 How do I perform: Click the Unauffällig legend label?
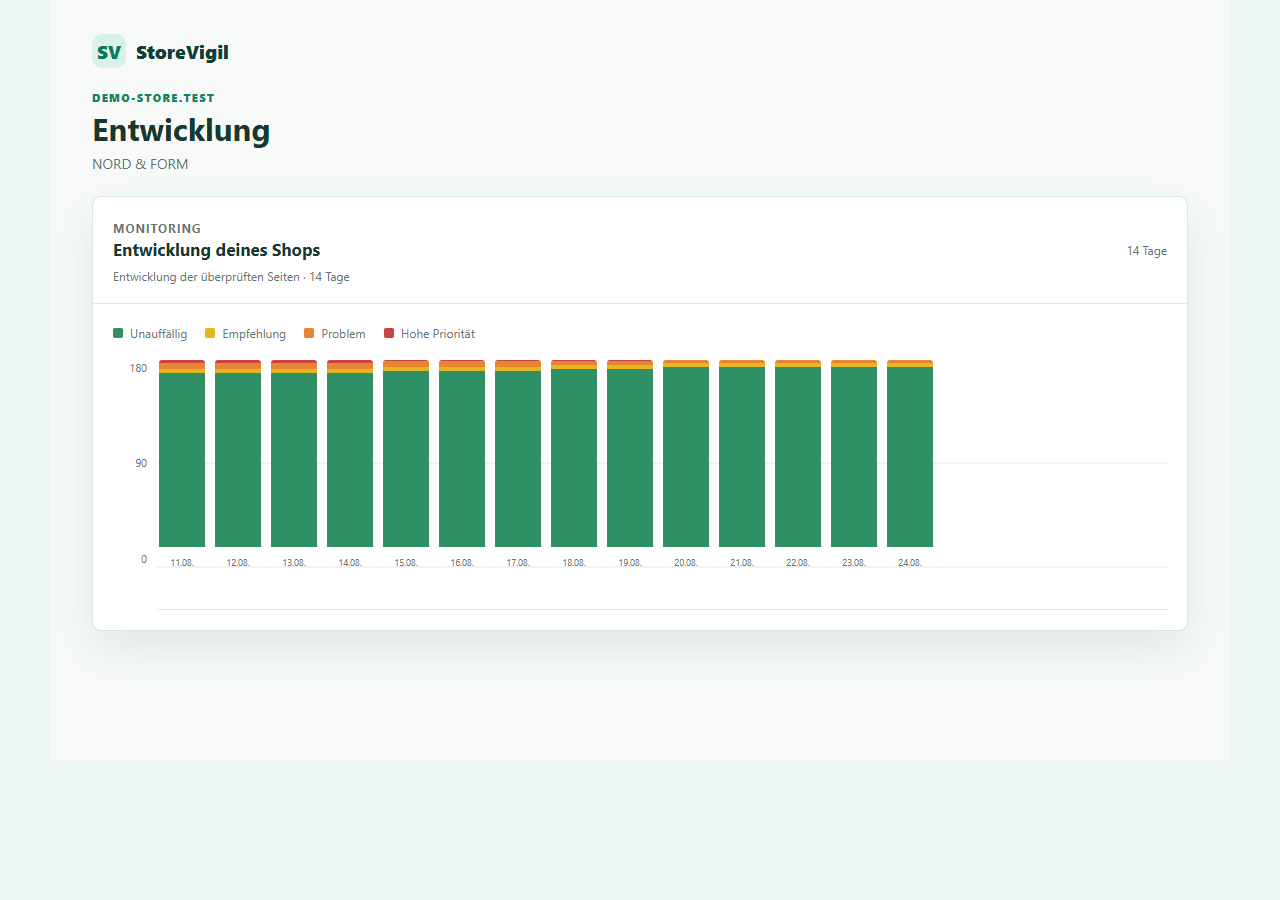(158, 334)
